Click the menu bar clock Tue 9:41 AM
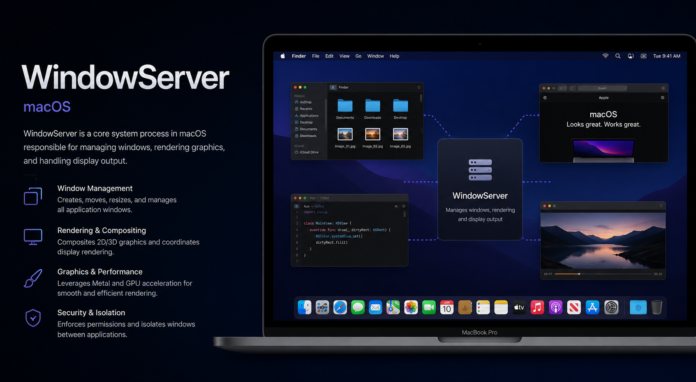Screen dimensions: 696x382 pos(667,56)
